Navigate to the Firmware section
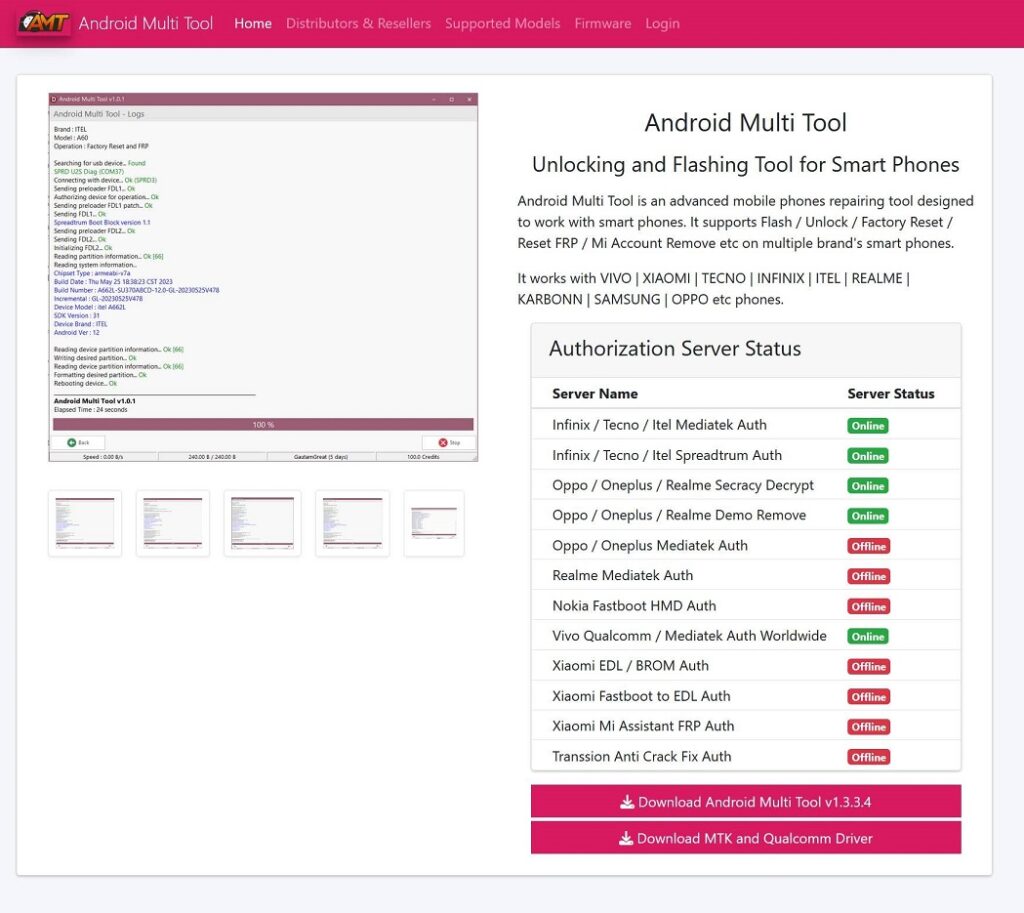 [603, 24]
